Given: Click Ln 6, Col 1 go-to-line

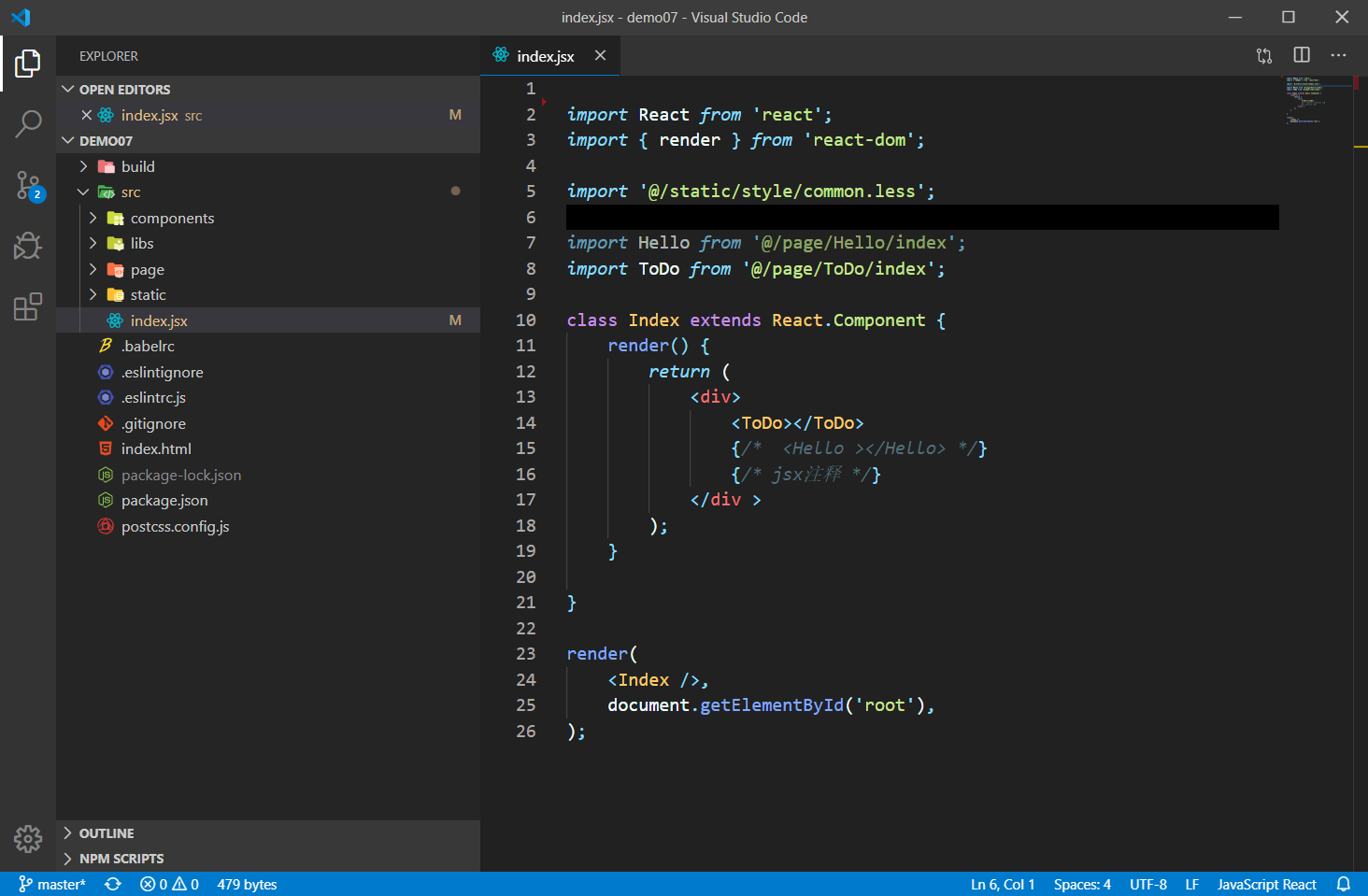Looking at the screenshot, I should 1003,884.
